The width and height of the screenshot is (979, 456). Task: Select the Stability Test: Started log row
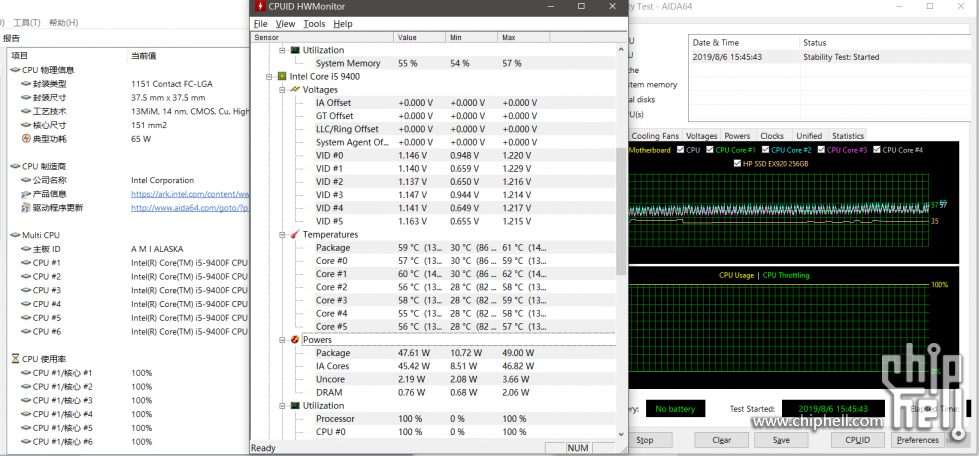pyautogui.click(x=831, y=57)
